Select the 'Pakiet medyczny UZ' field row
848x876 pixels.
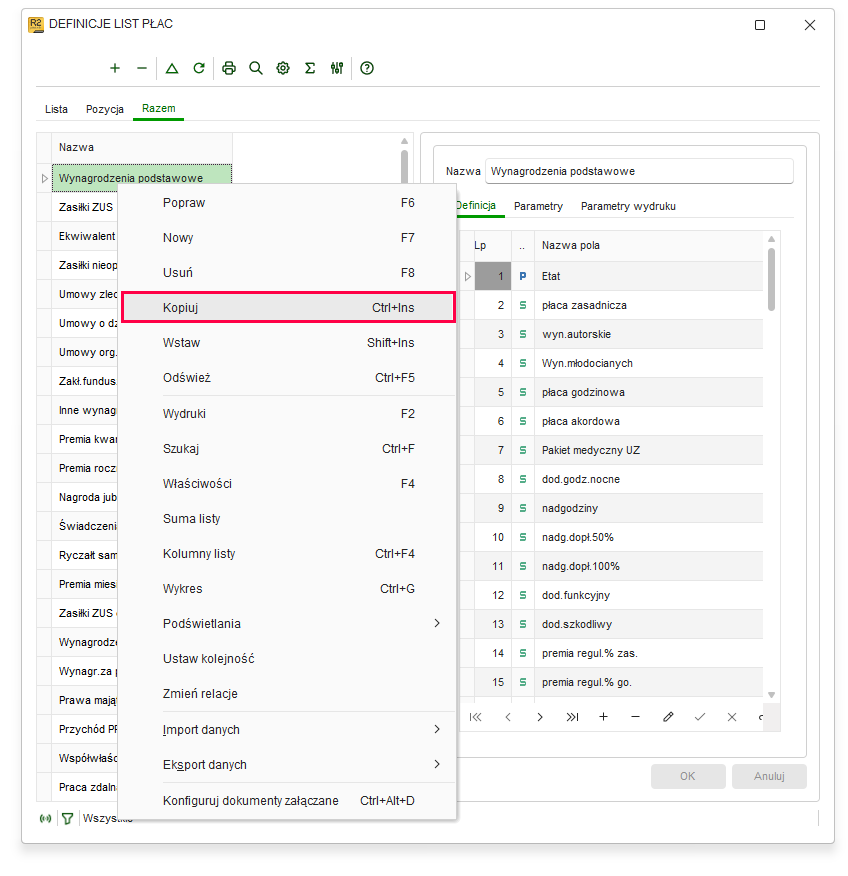(x=613, y=450)
